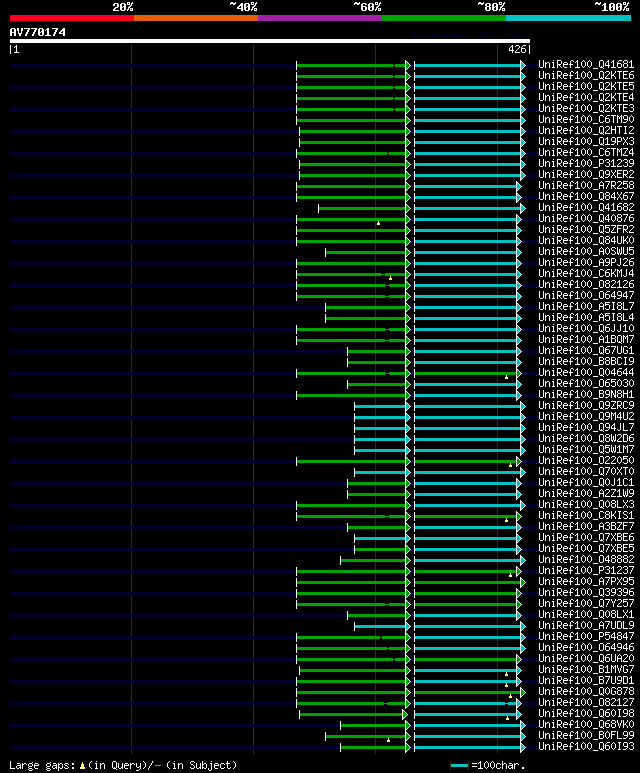Select the UniRef100_Q68VK0 label
The height and width of the screenshot is (773, 640).
point(586,725)
